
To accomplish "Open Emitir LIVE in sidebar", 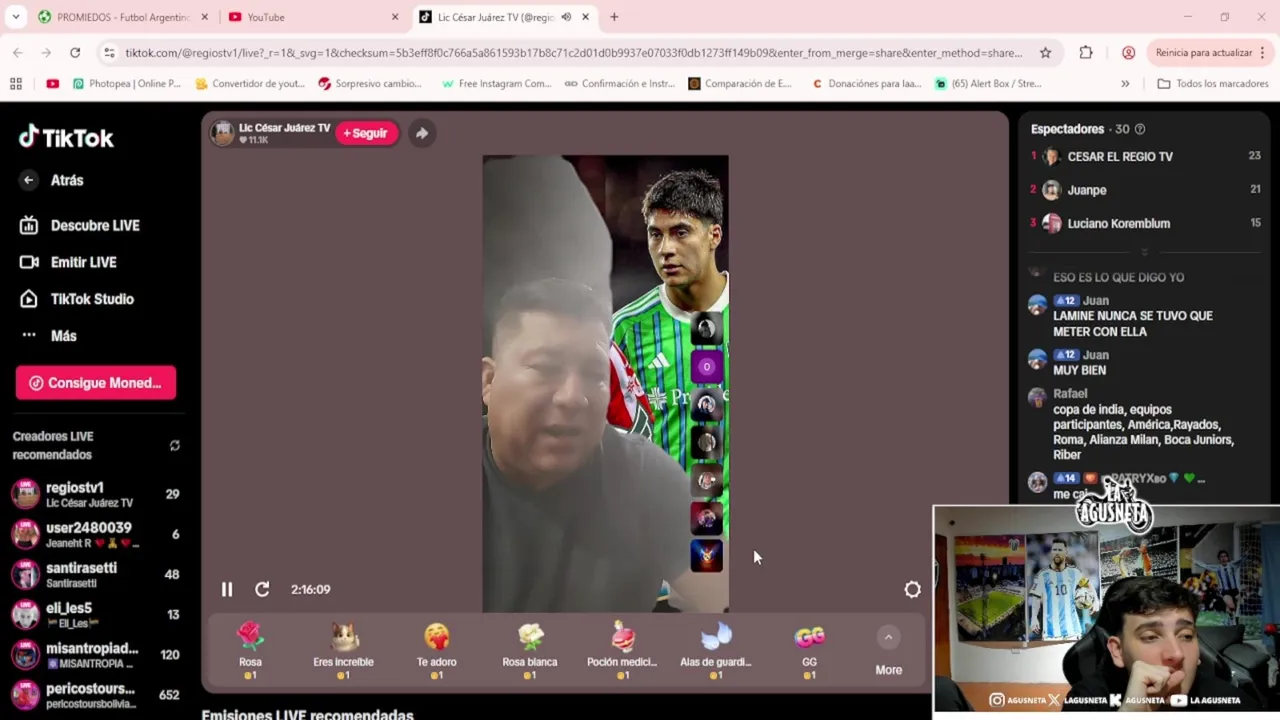I will pyautogui.click(x=69, y=262).
